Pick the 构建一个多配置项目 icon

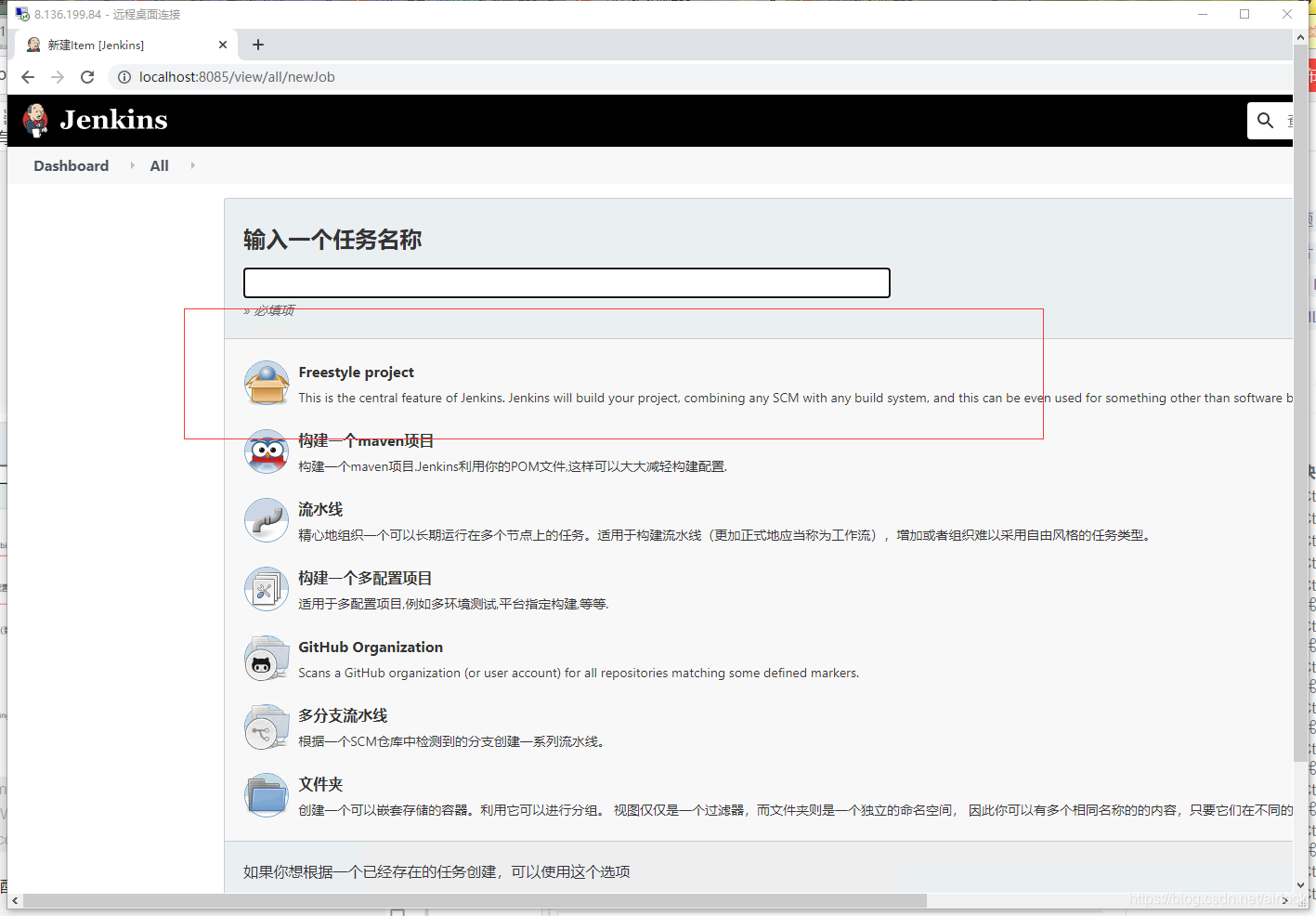(267, 589)
